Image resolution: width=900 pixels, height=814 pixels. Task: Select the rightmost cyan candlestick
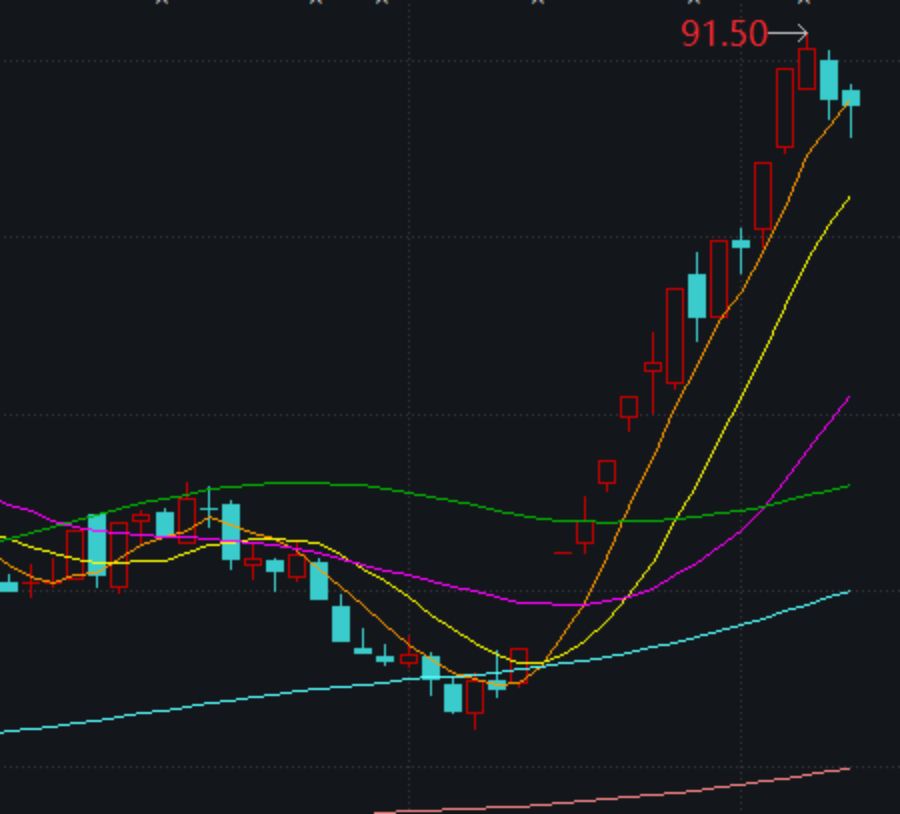point(851,98)
